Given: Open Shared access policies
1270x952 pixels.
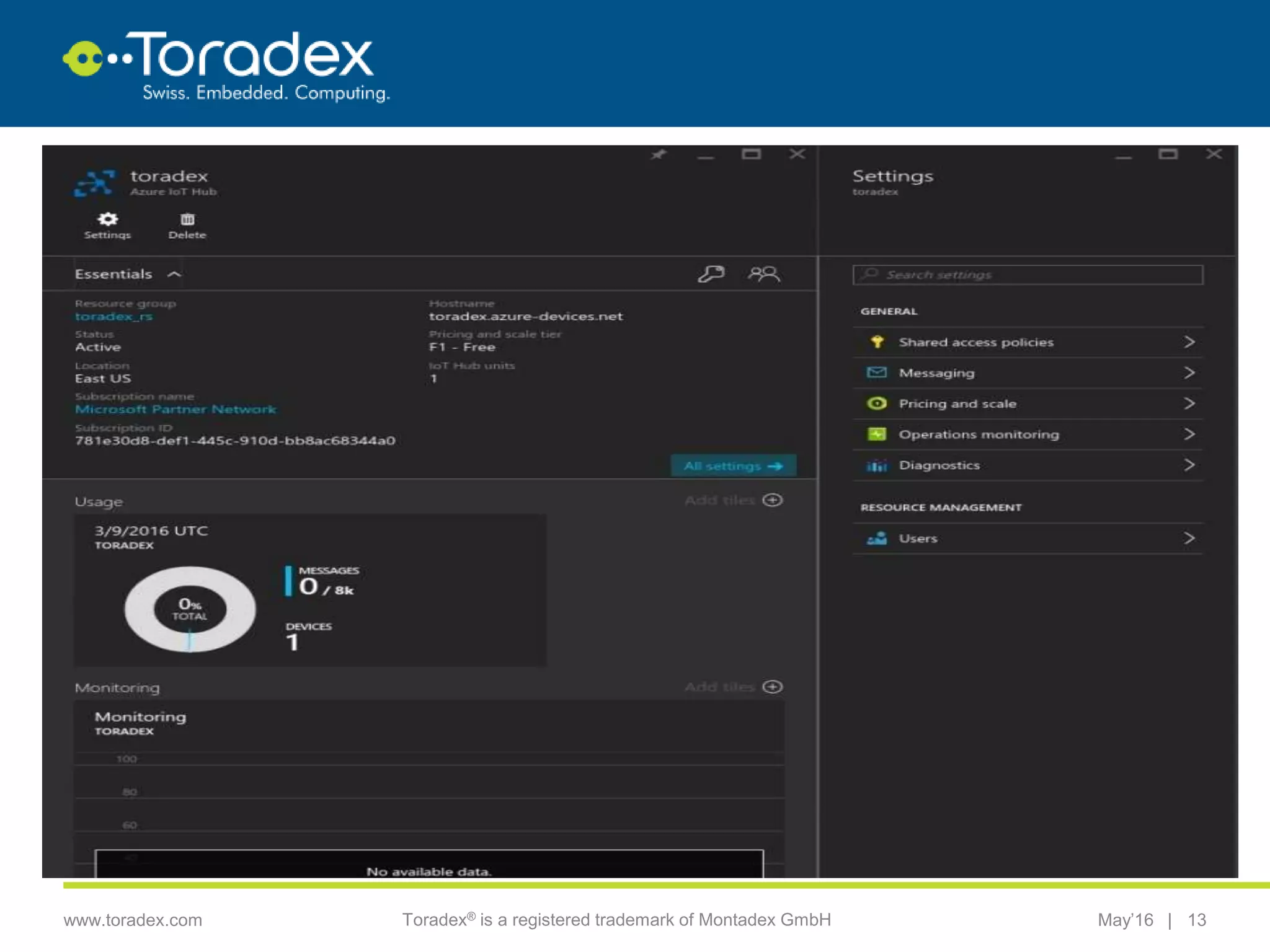Looking at the screenshot, I should [1028, 342].
